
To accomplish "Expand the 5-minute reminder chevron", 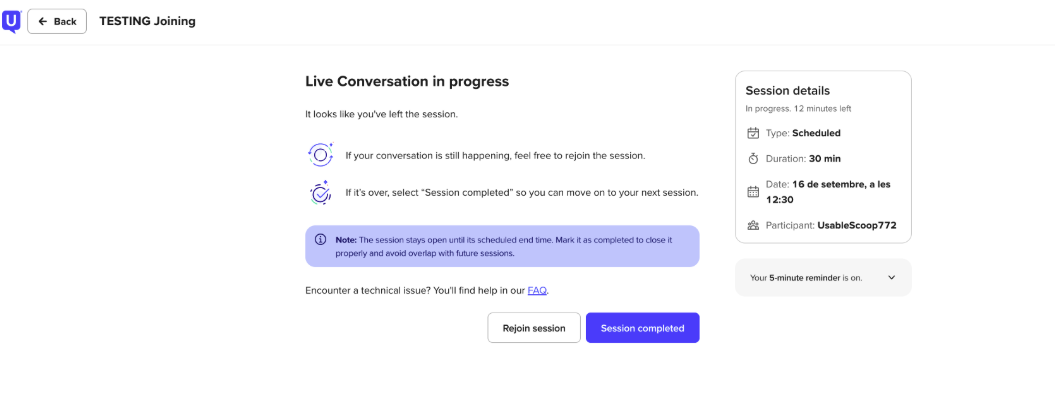I will 892,277.
